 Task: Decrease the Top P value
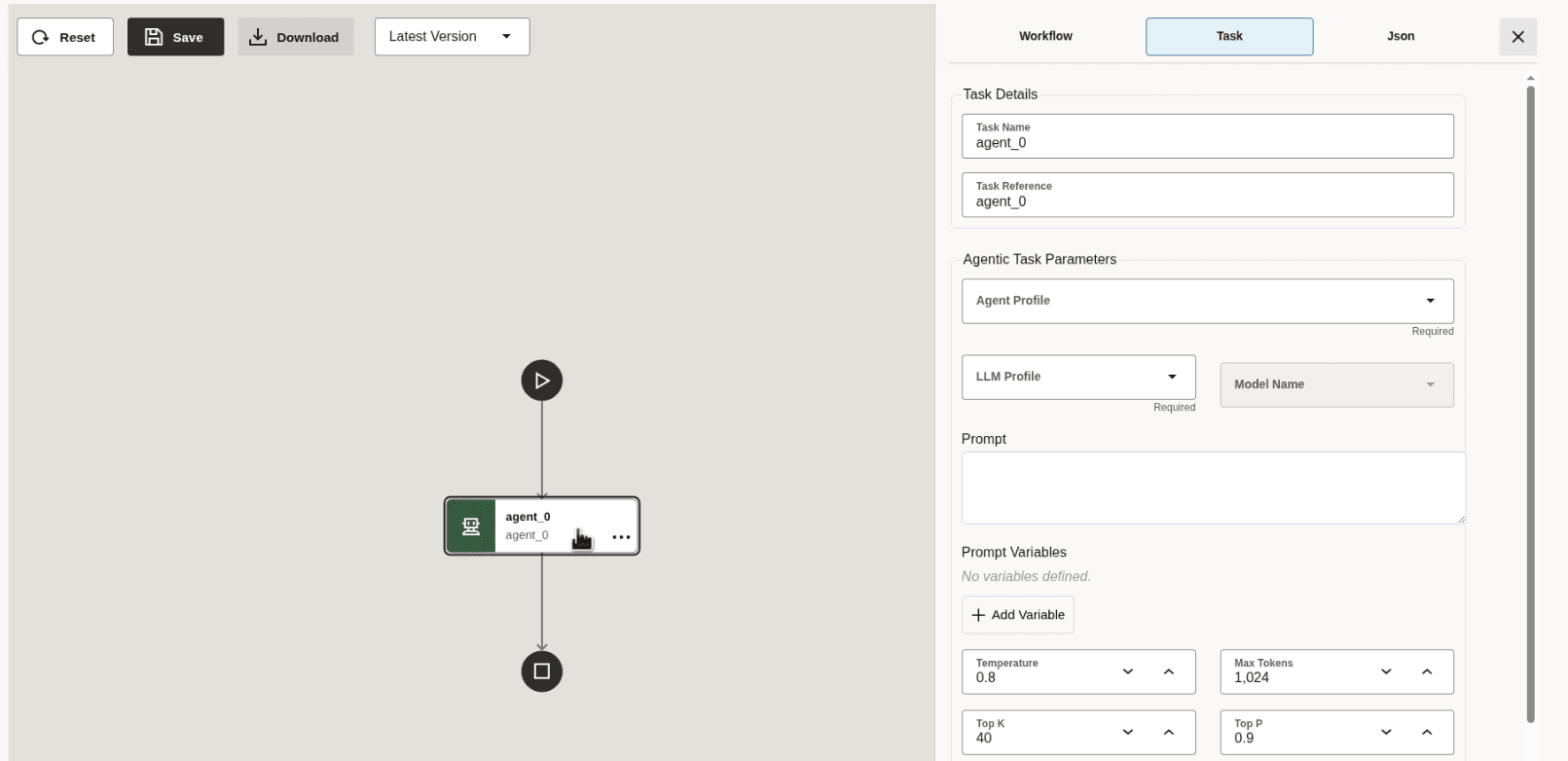[1386, 732]
